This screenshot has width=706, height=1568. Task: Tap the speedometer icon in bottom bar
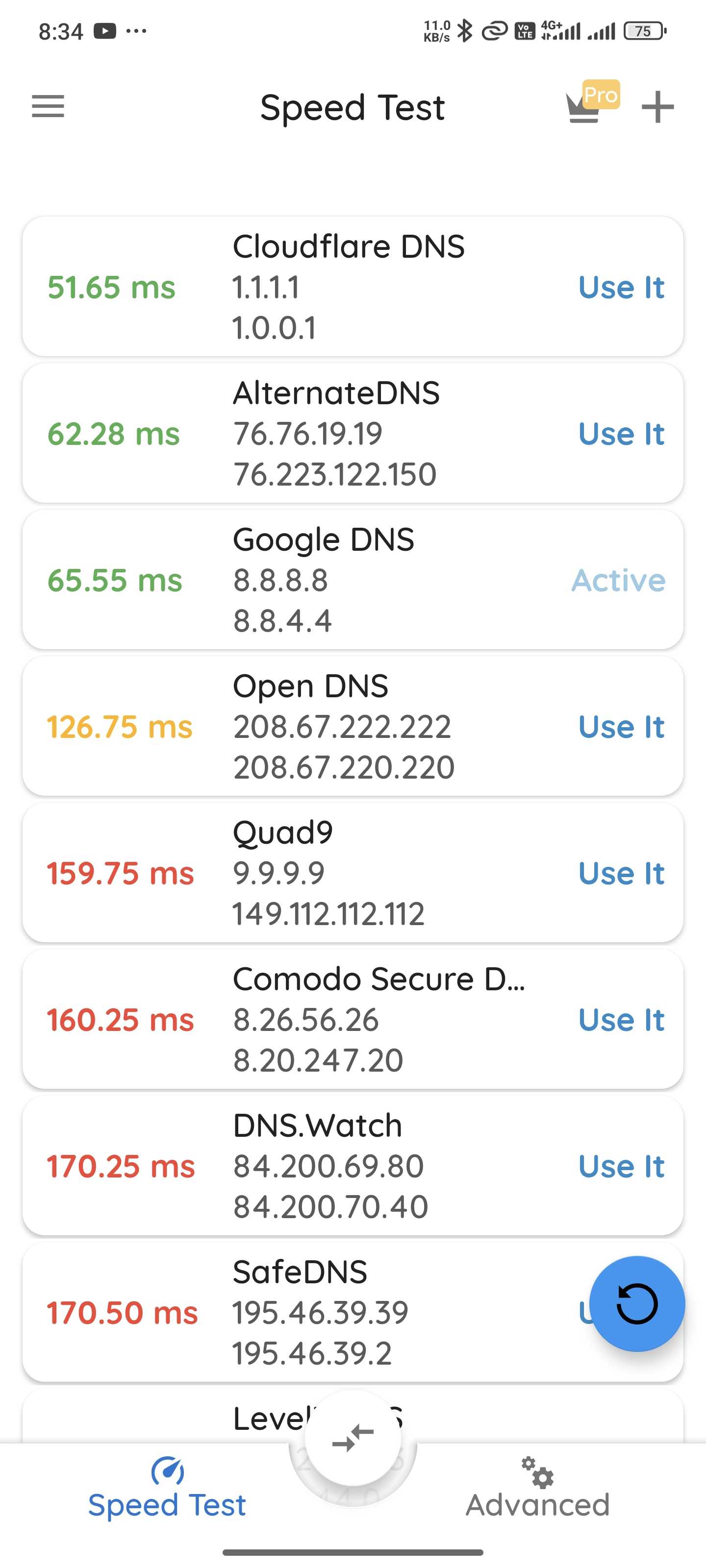[168, 1470]
